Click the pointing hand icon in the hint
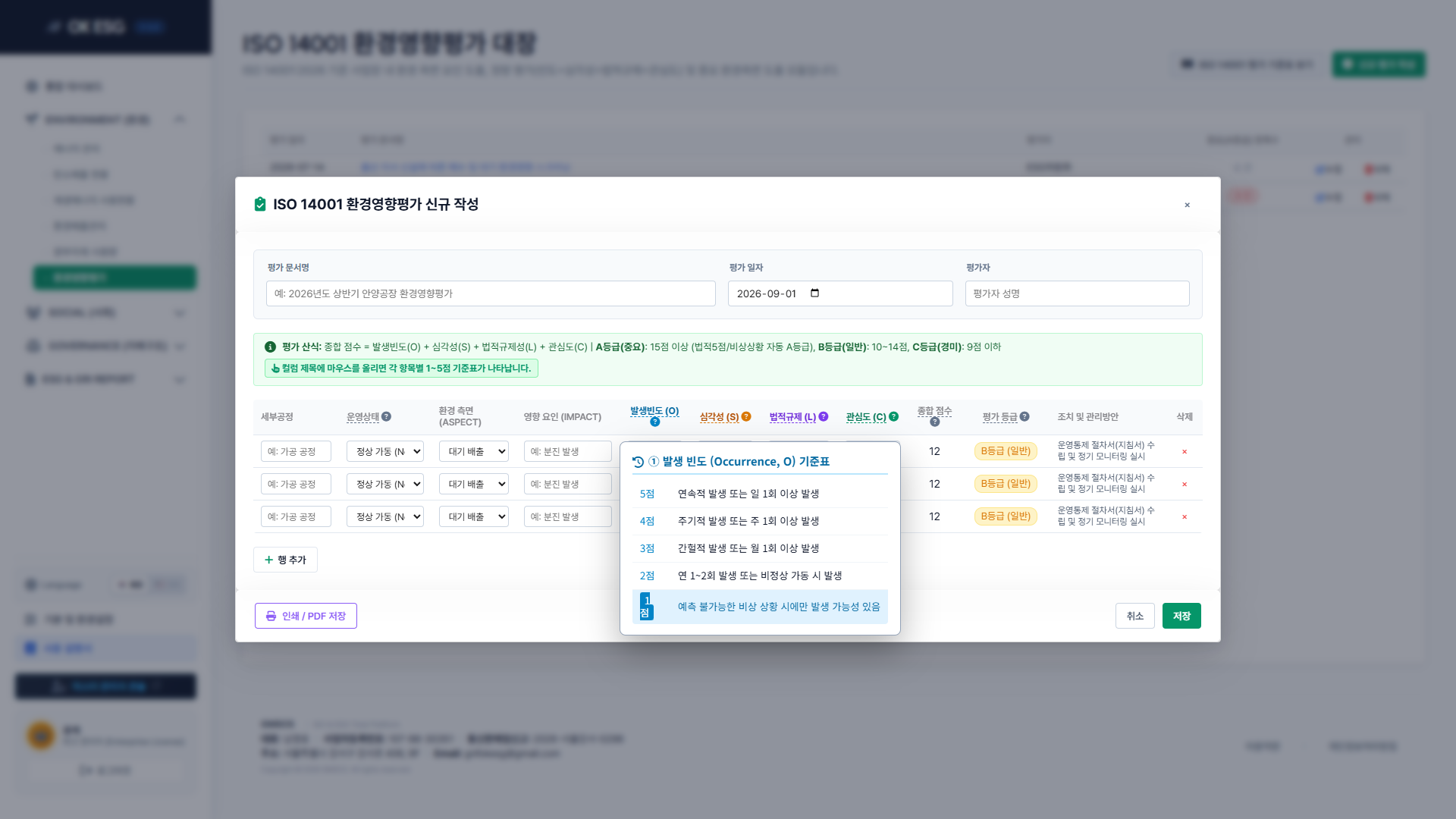Image resolution: width=1456 pixels, height=819 pixels. 275,369
